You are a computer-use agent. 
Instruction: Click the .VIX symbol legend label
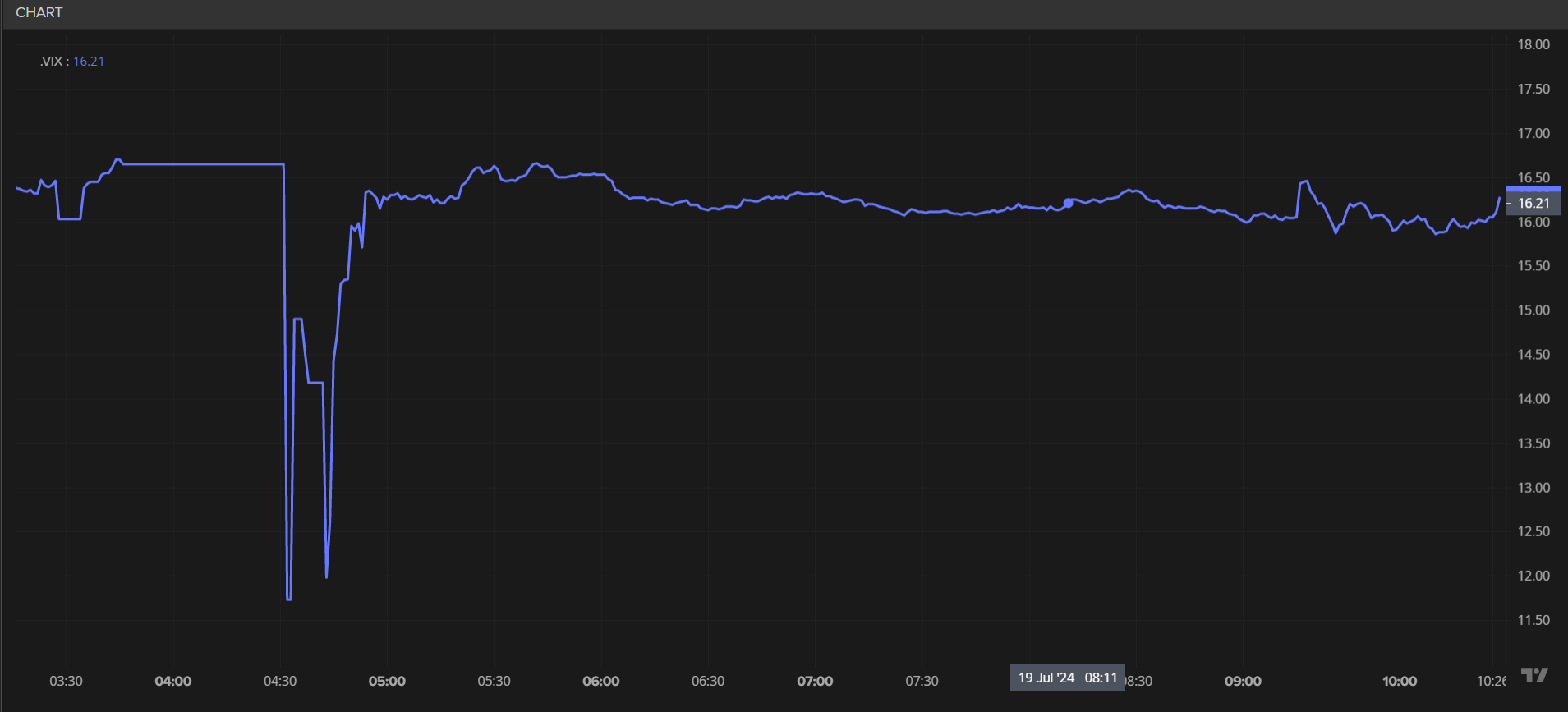(51, 62)
